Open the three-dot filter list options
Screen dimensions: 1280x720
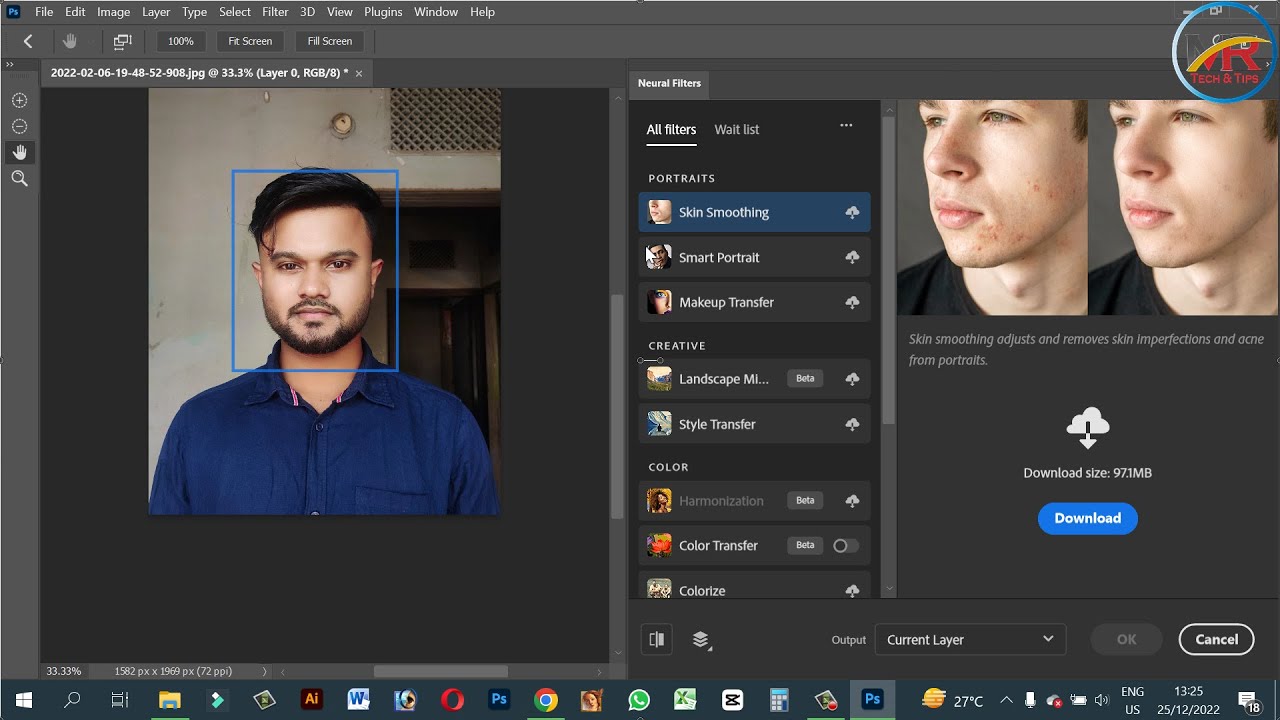(846, 126)
